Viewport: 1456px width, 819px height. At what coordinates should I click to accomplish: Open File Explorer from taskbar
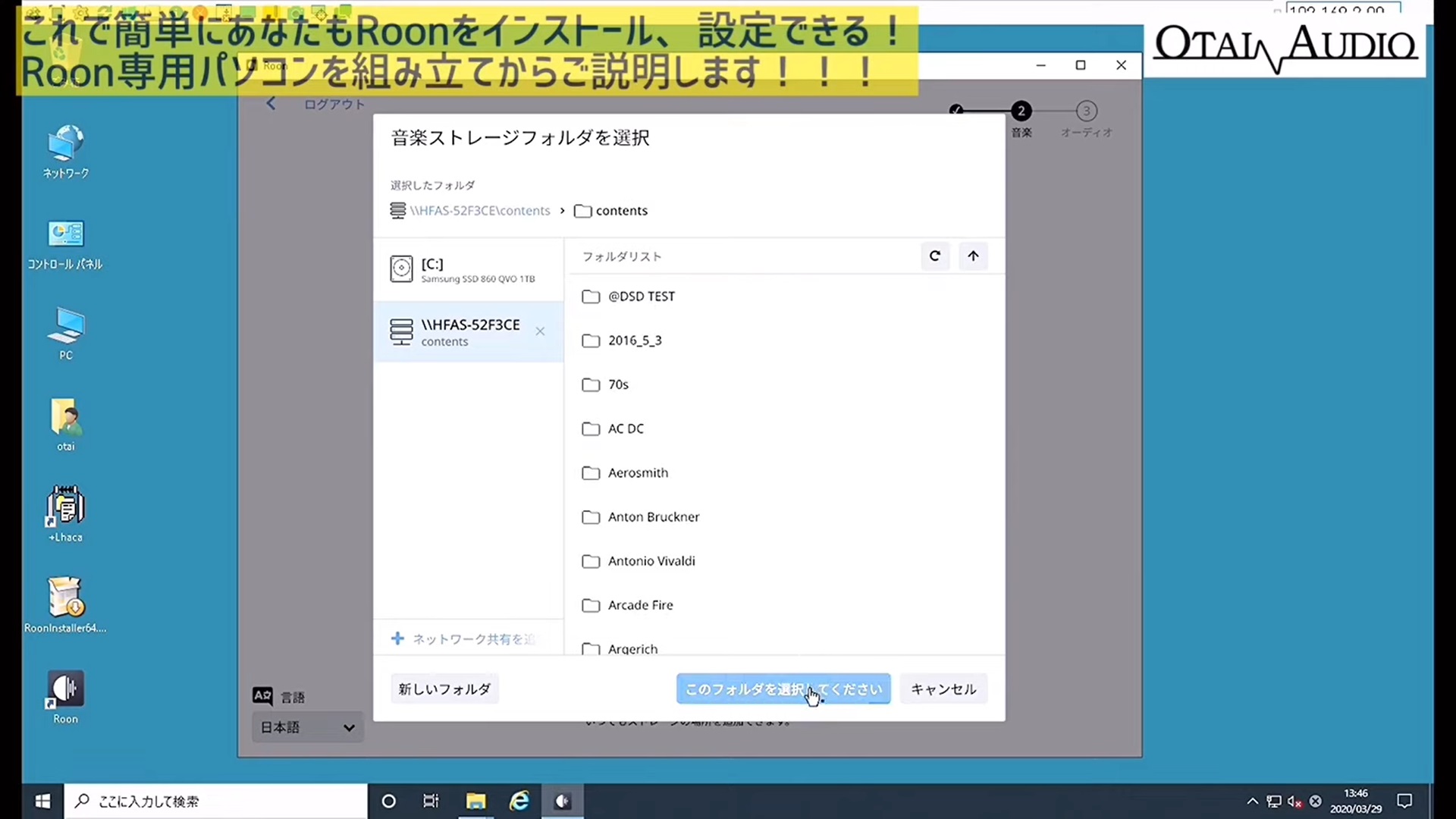pos(475,802)
